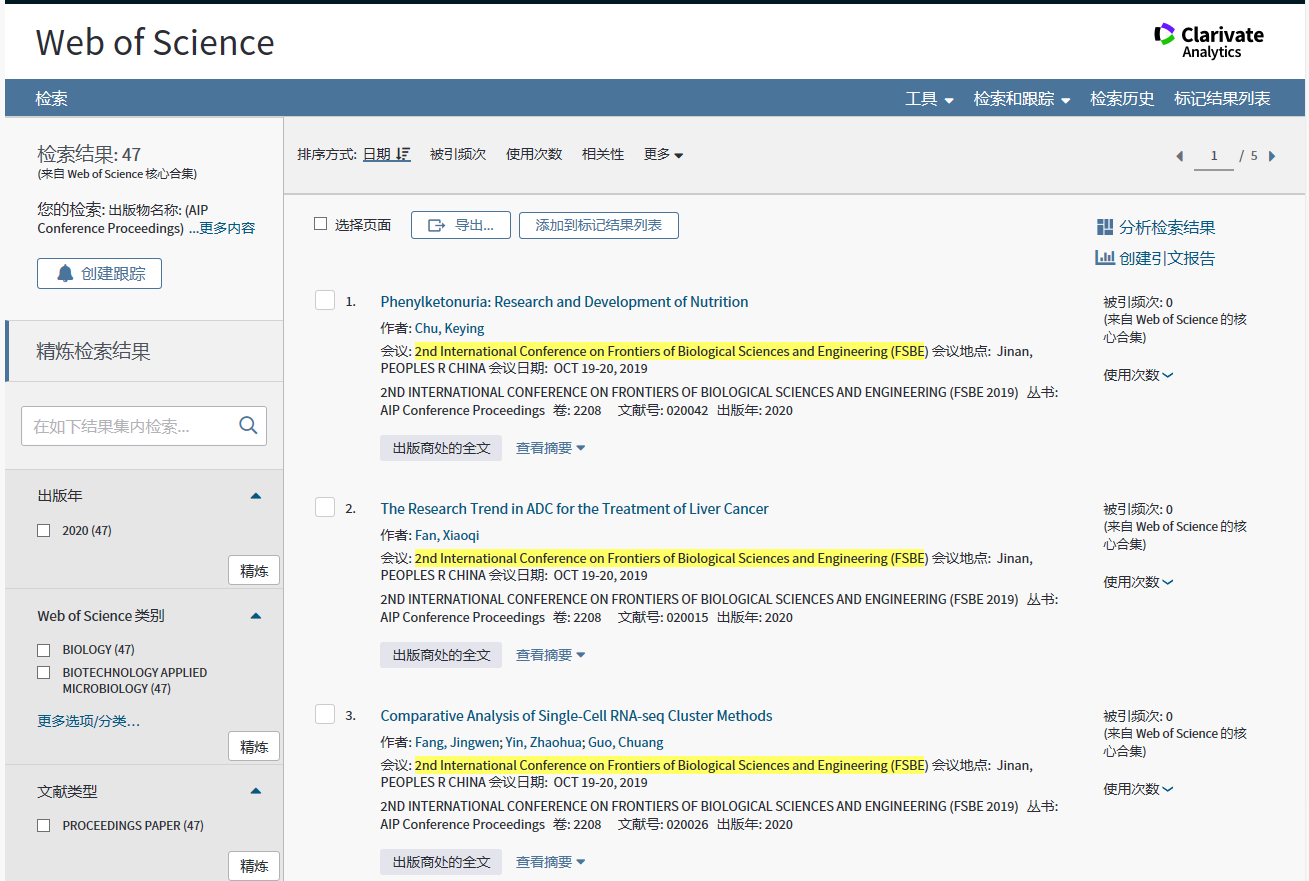Click the magnifier search icon in refine box
This screenshot has height=881, width=1309.
pyautogui.click(x=248, y=426)
